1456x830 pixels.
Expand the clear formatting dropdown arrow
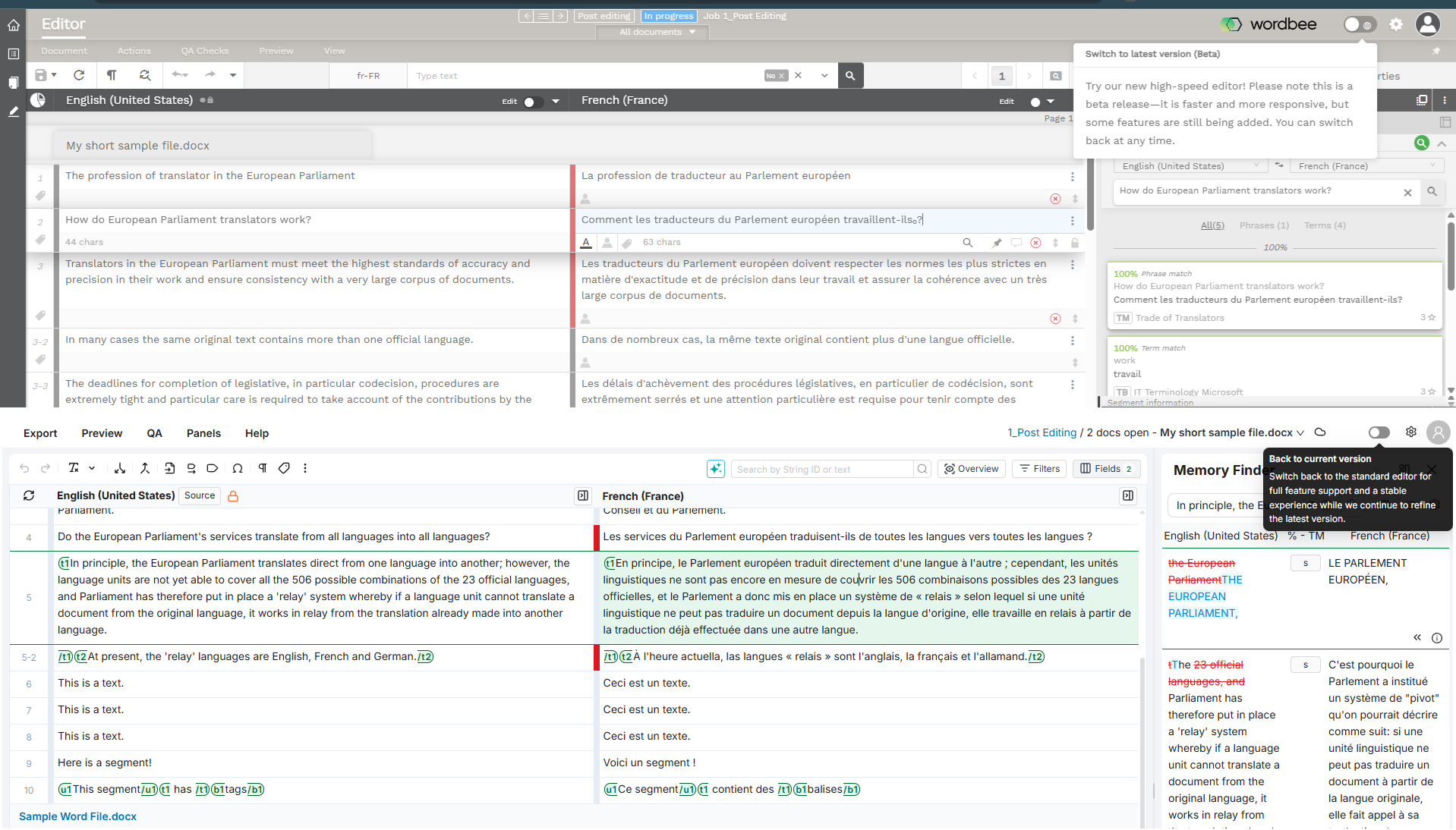pos(92,469)
